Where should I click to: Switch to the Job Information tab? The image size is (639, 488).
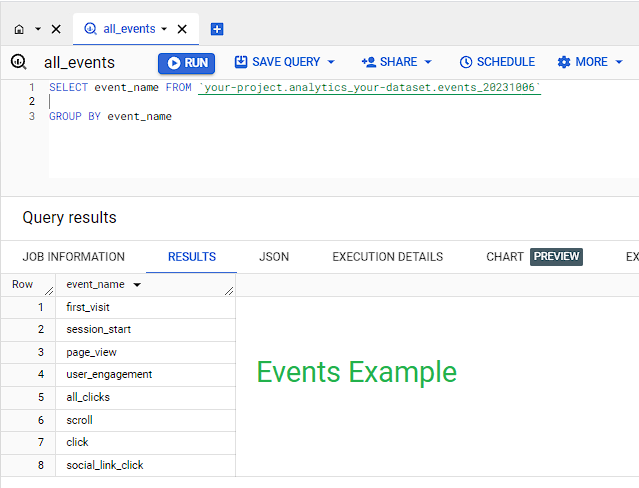(73, 257)
